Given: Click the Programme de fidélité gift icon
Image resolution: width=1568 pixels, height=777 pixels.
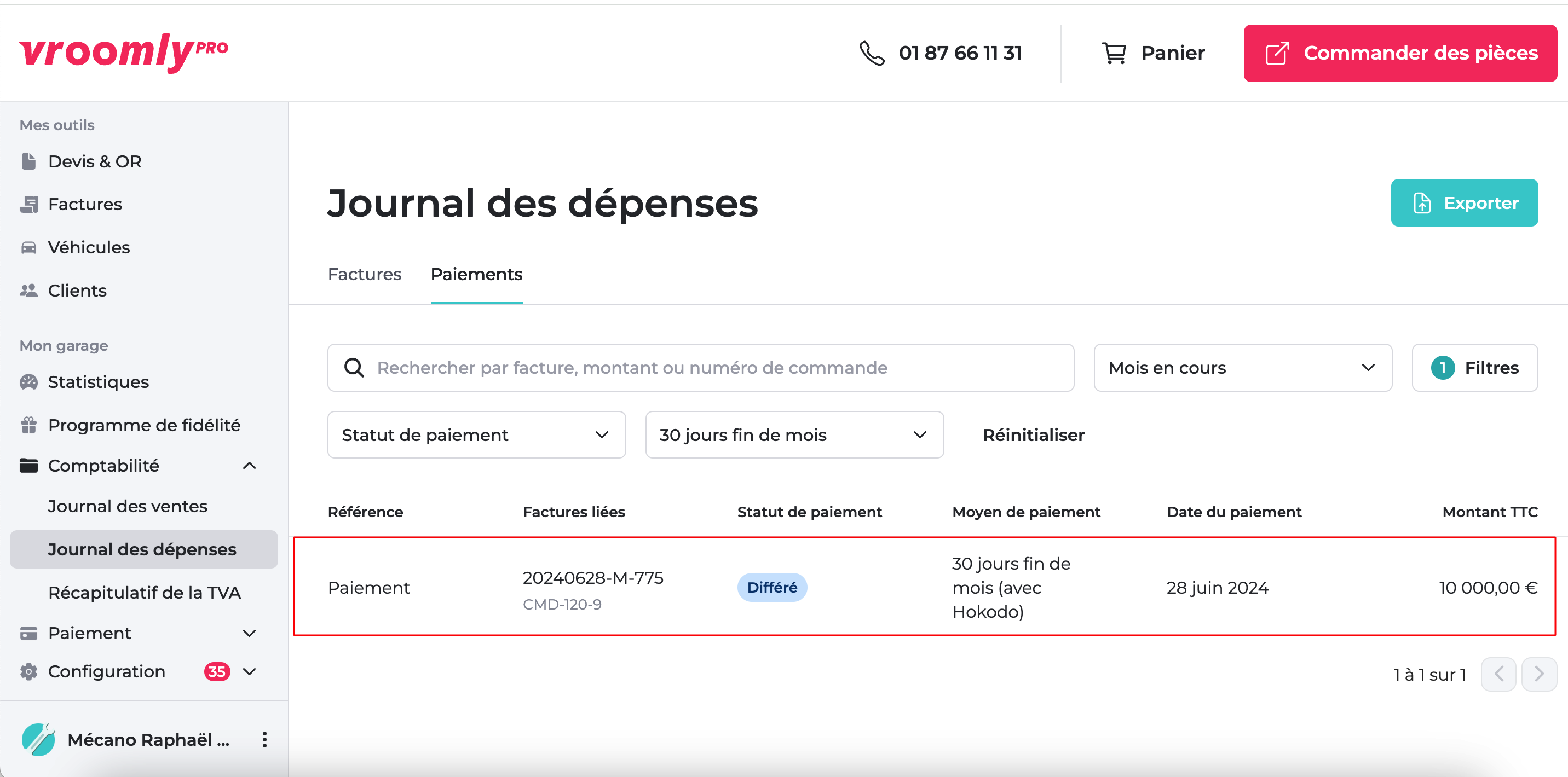Looking at the screenshot, I should tap(28, 425).
